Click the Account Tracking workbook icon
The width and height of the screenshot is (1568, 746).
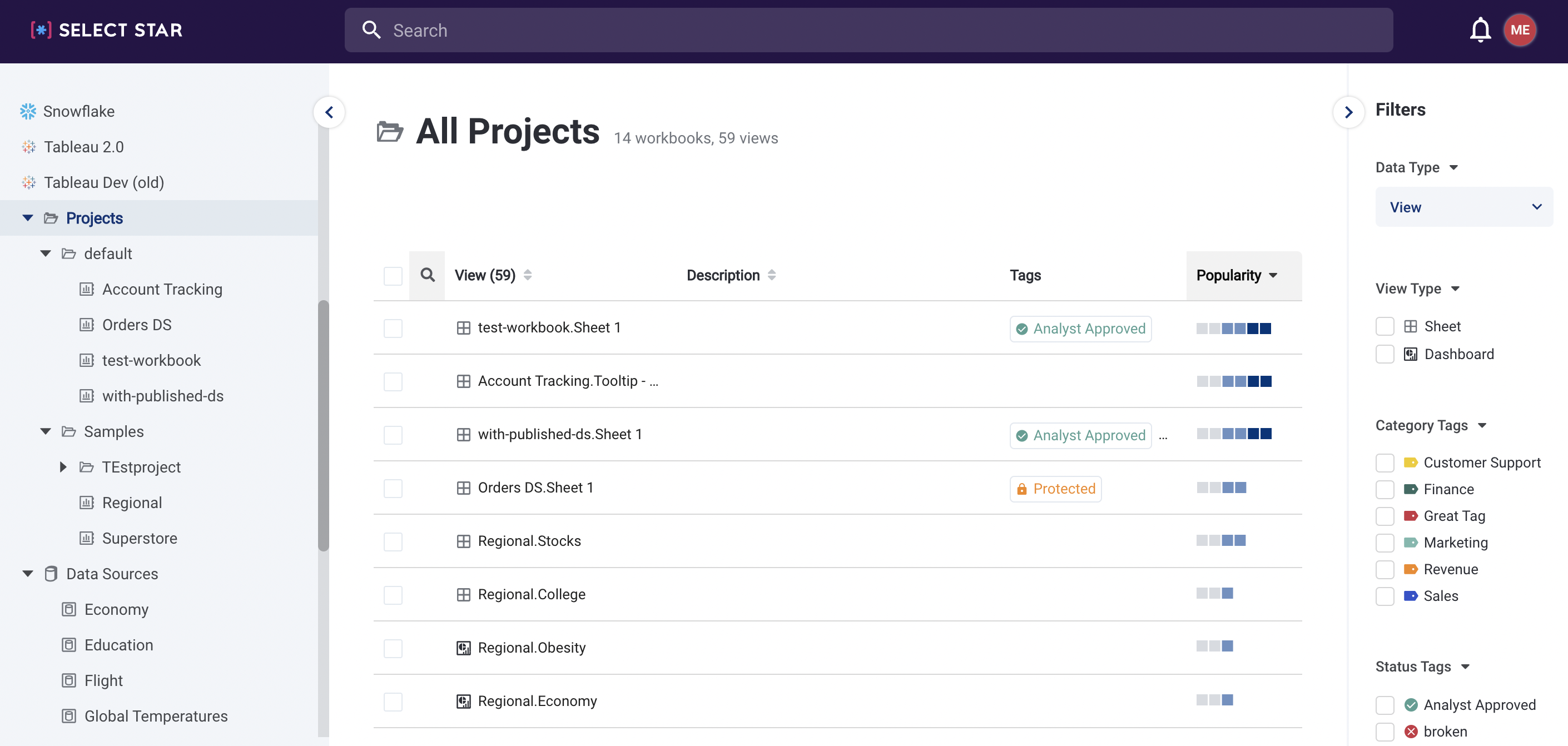click(x=87, y=289)
